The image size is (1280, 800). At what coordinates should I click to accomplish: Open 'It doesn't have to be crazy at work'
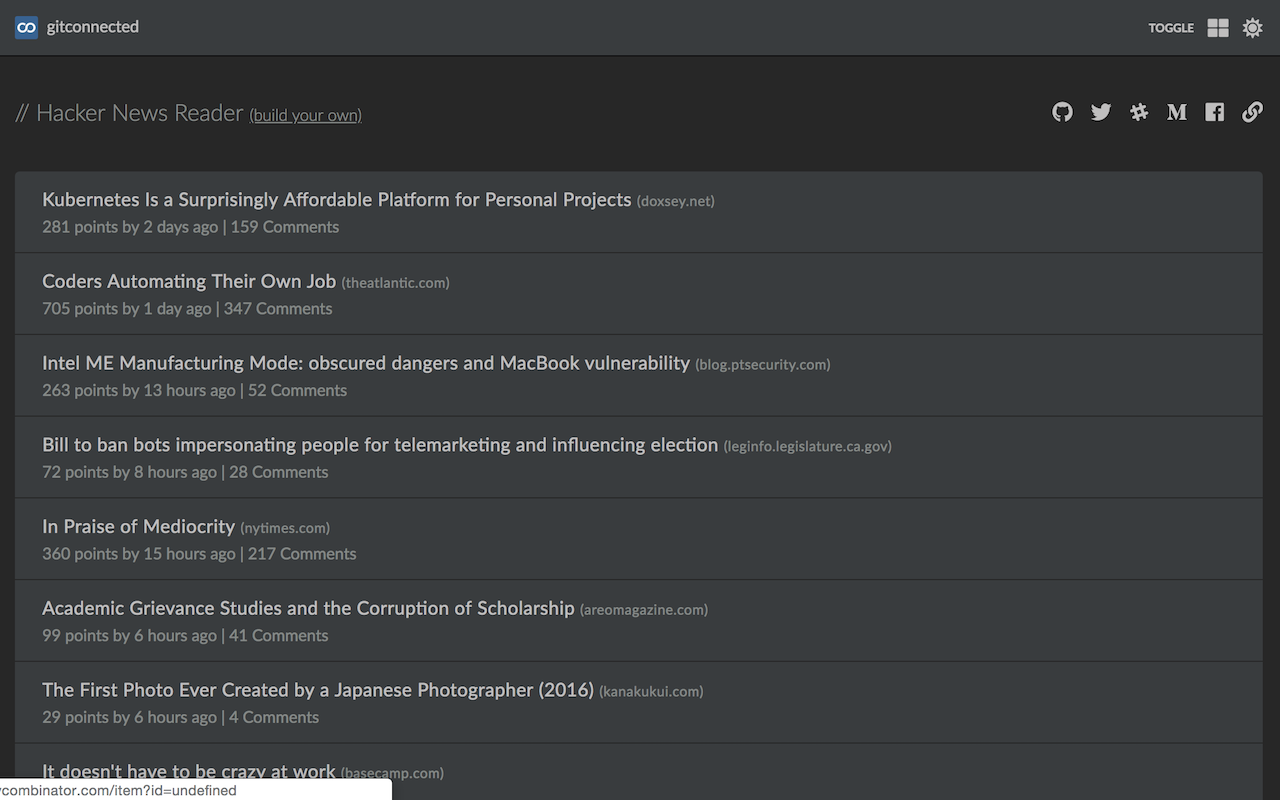click(189, 771)
